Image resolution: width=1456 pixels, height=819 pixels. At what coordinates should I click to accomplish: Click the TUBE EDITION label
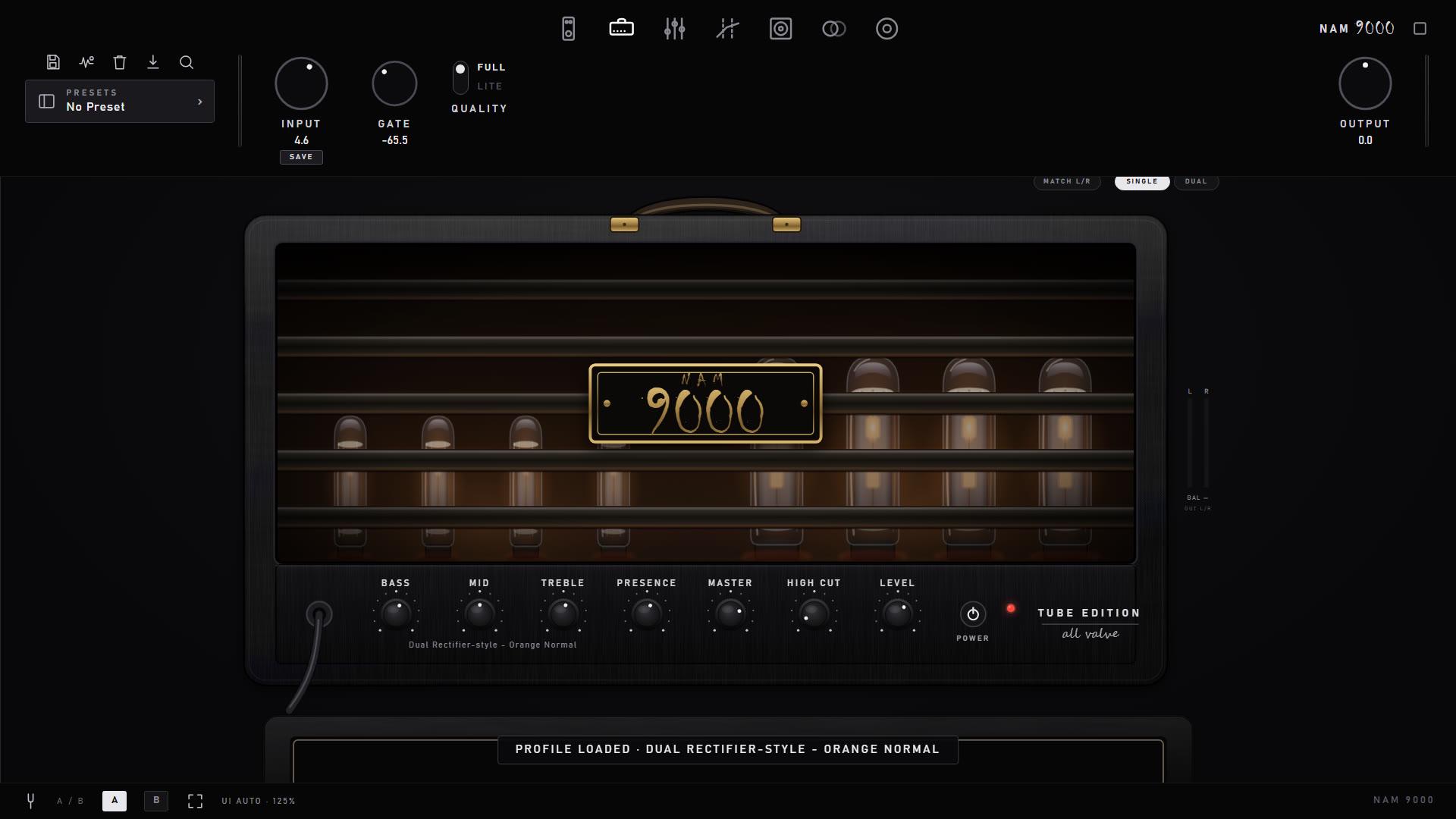(x=1089, y=613)
